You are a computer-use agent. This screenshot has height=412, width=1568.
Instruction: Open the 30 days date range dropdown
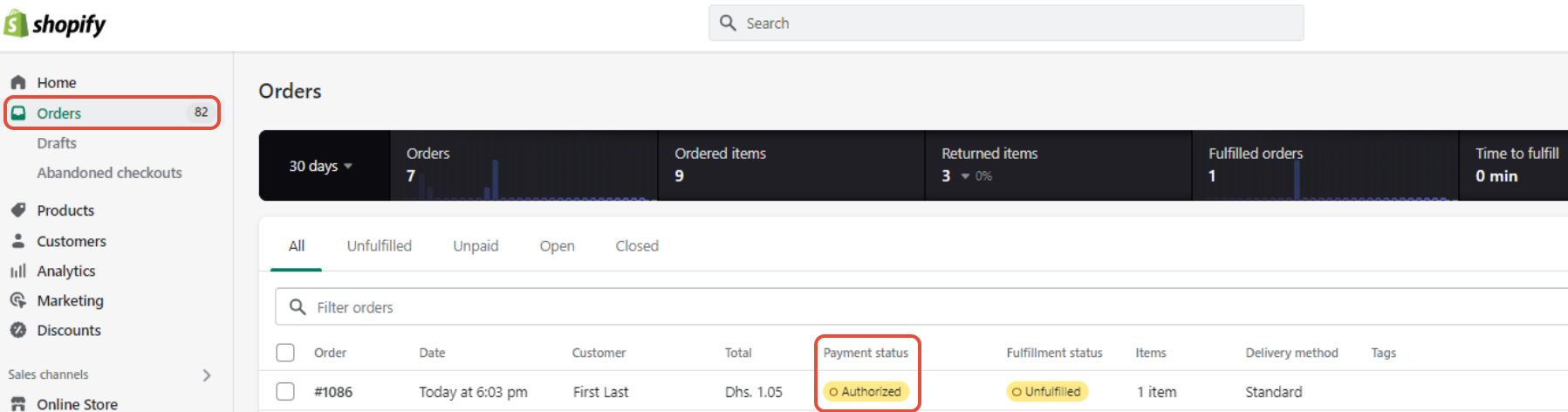[x=320, y=166]
